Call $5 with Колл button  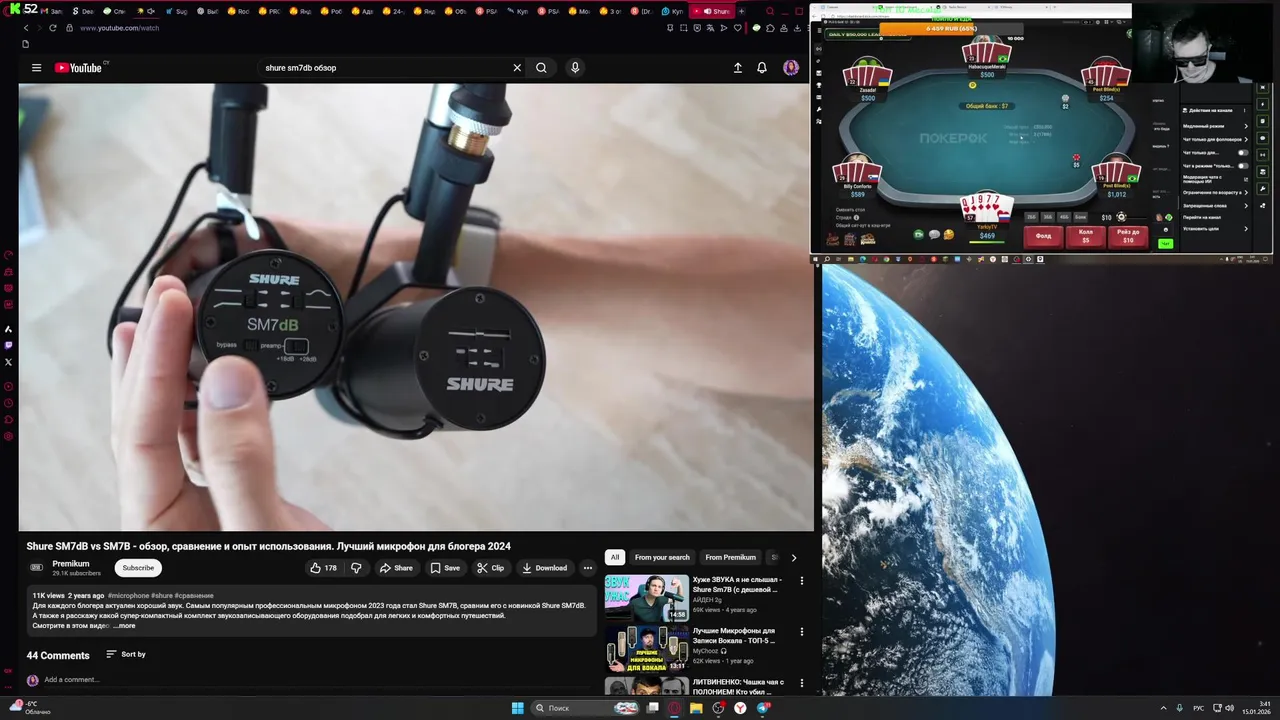pos(1085,236)
